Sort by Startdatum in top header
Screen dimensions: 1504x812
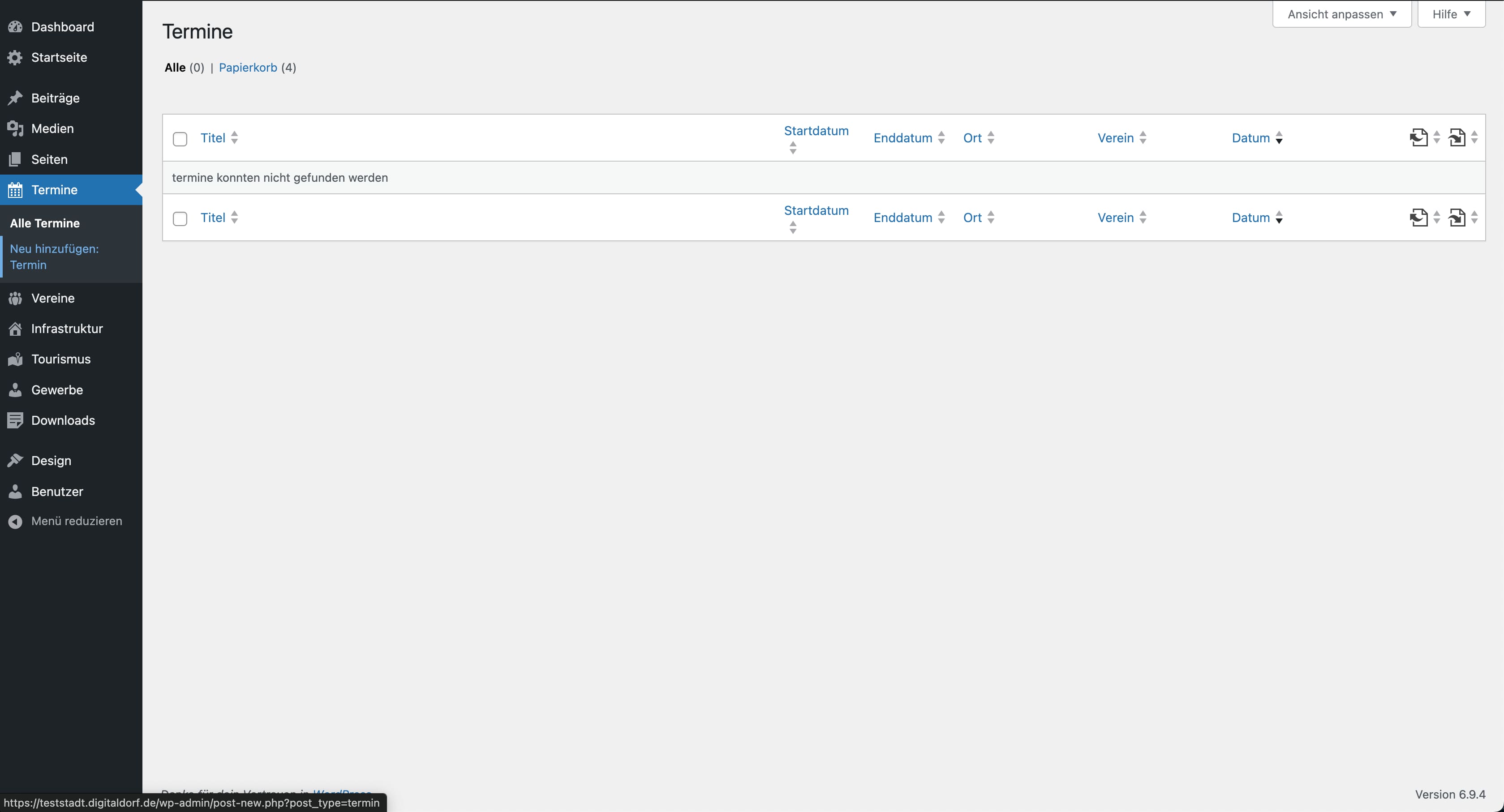(x=816, y=131)
